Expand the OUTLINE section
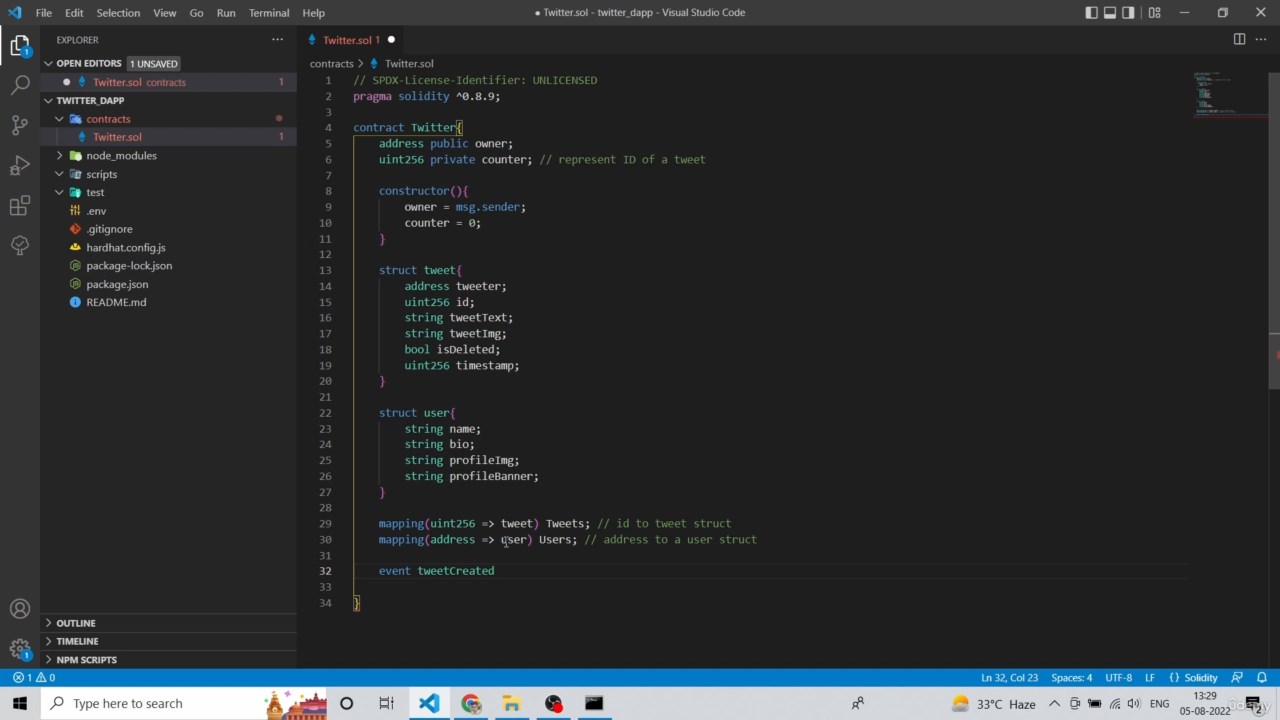This screenshot has width=1280, height=720. pos(76,623)
